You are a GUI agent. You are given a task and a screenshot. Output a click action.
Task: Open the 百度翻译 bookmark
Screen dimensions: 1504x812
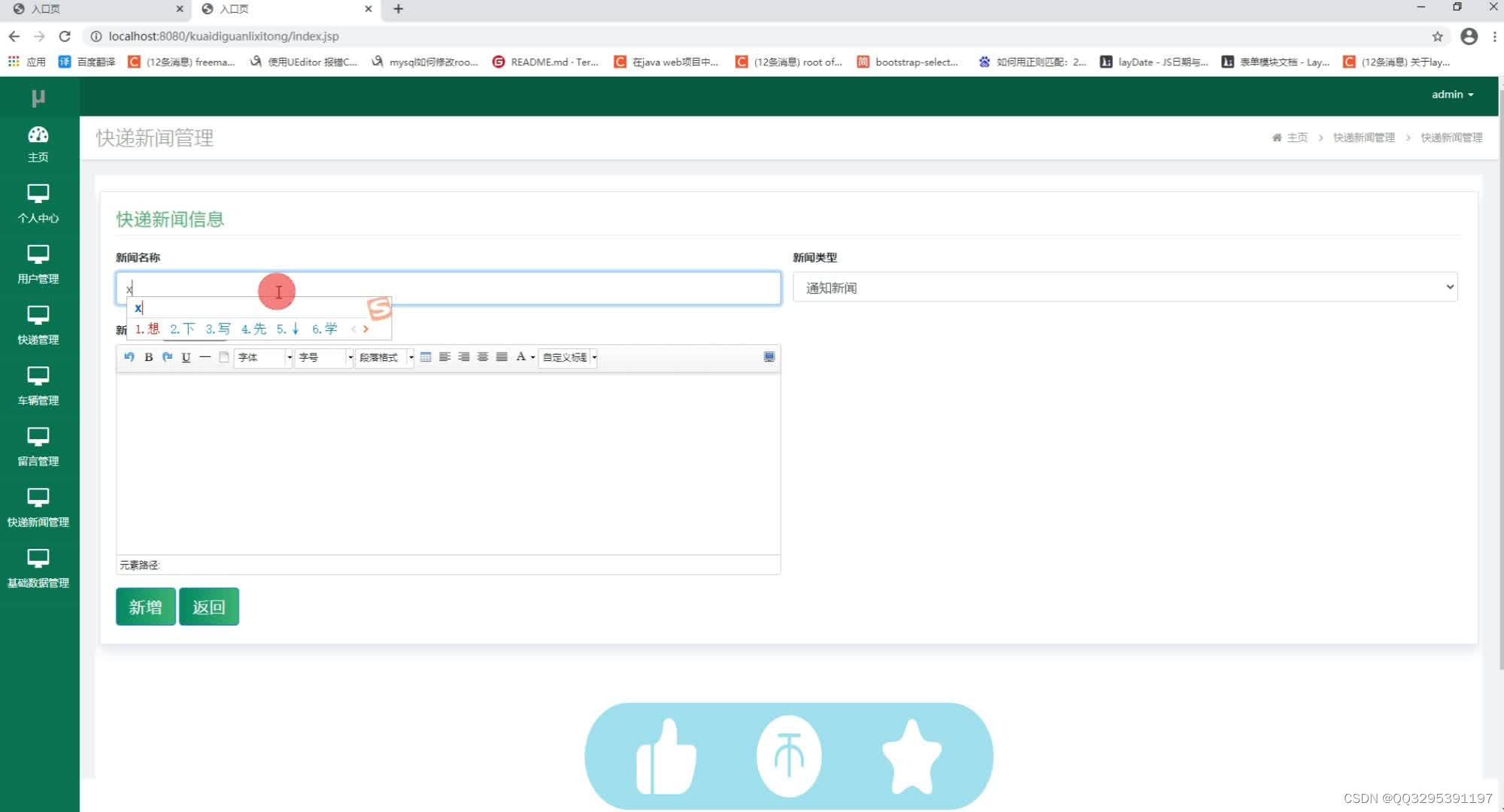point(87,62)
